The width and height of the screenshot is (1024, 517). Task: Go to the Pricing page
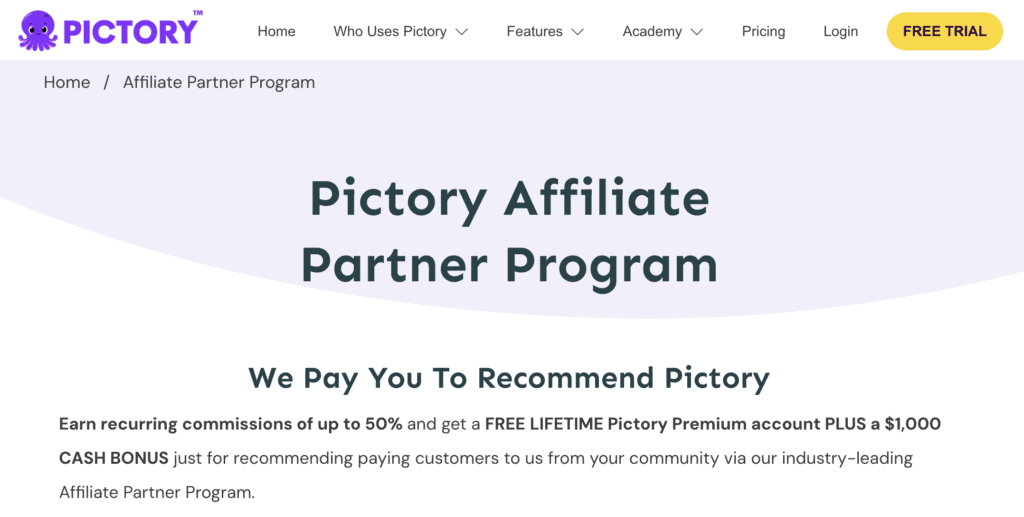tap(763, 31)
